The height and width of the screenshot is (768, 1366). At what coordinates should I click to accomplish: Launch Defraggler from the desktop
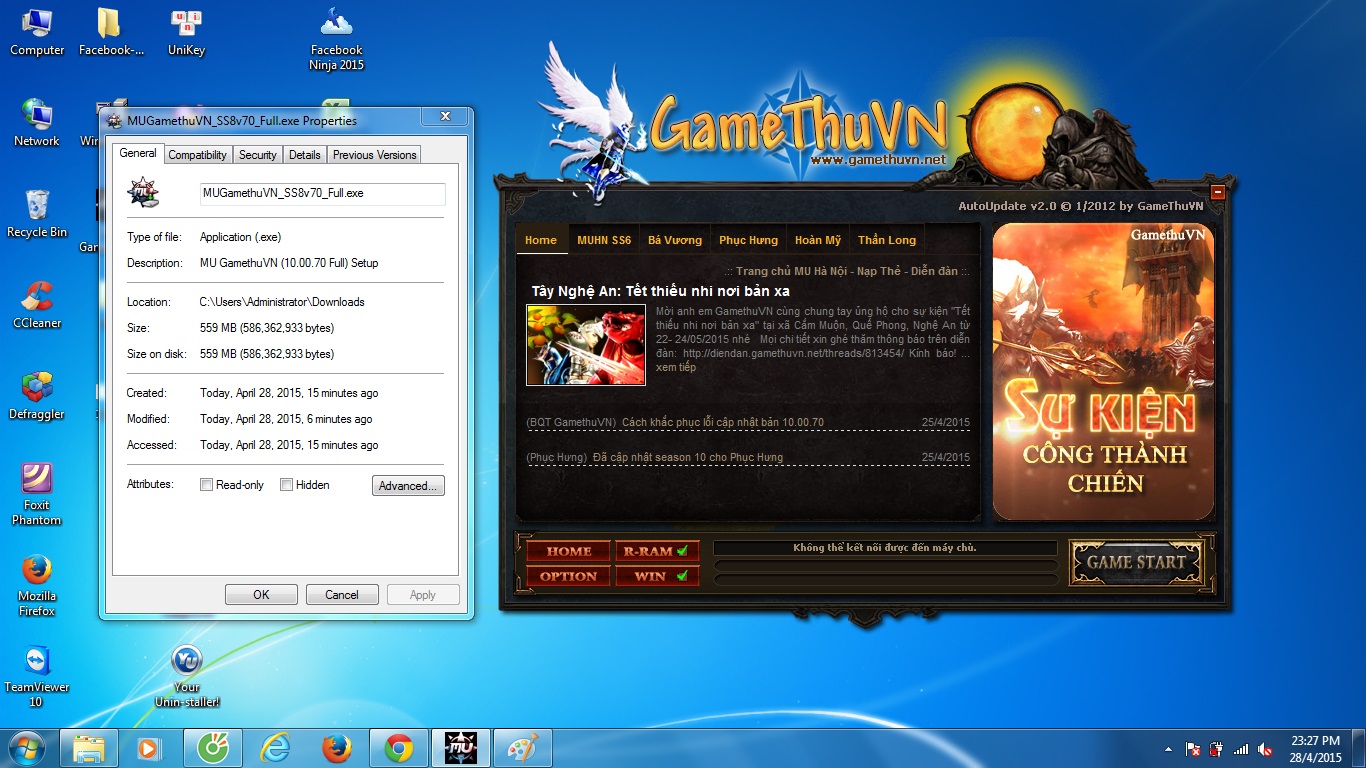coord(37,395)
